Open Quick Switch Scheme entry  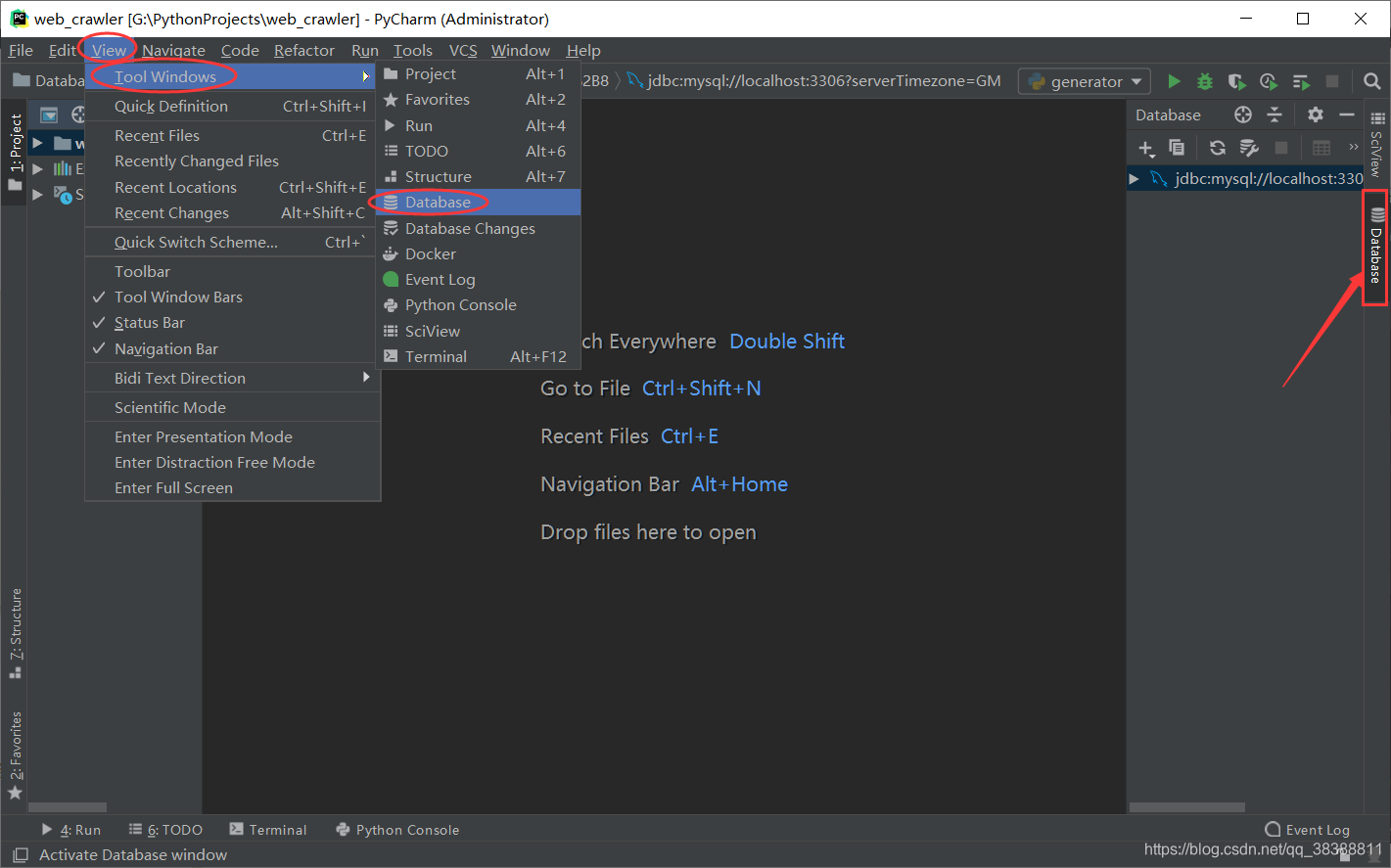tap(233, 242)
